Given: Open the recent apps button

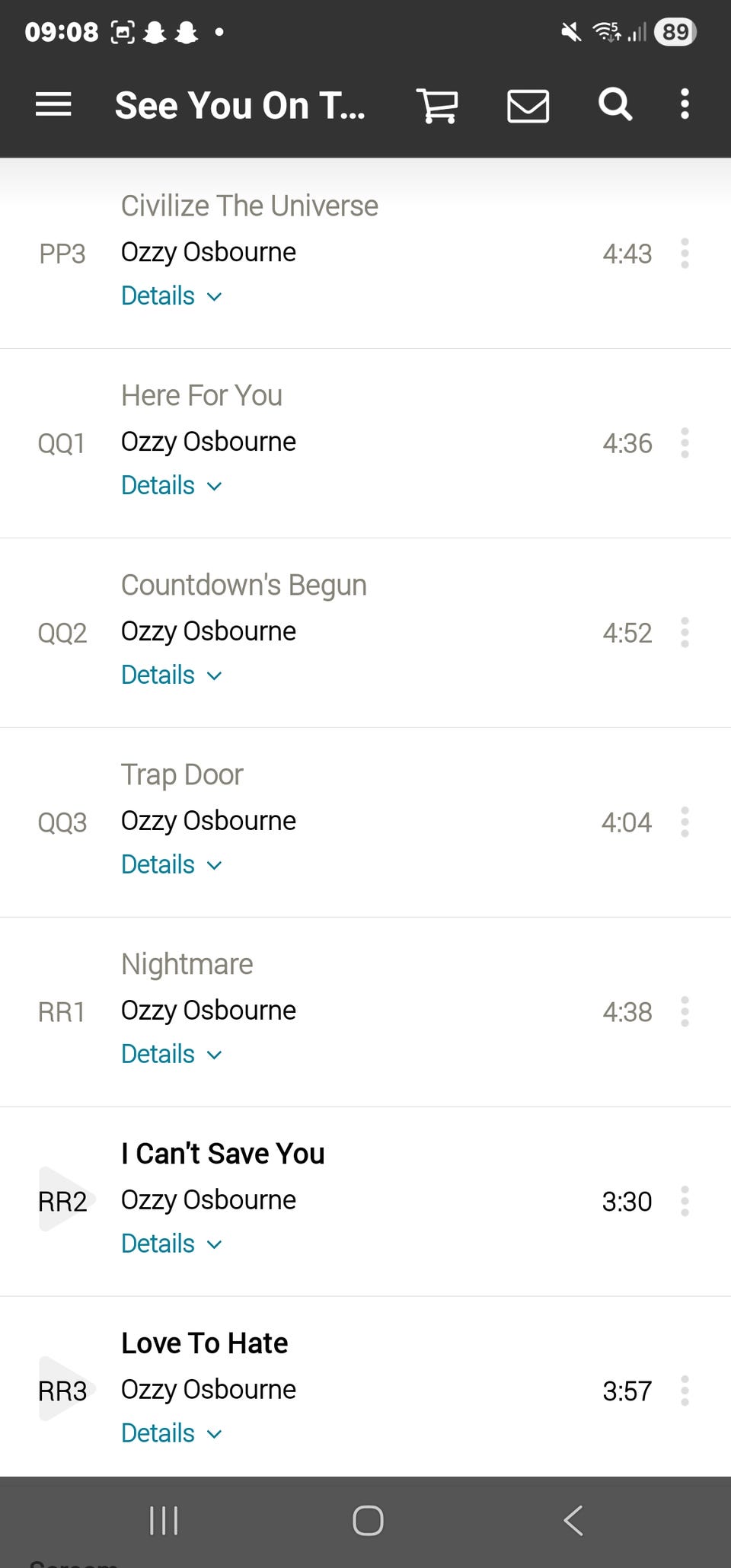Looking at the screenshot, I should point(164,1521).
